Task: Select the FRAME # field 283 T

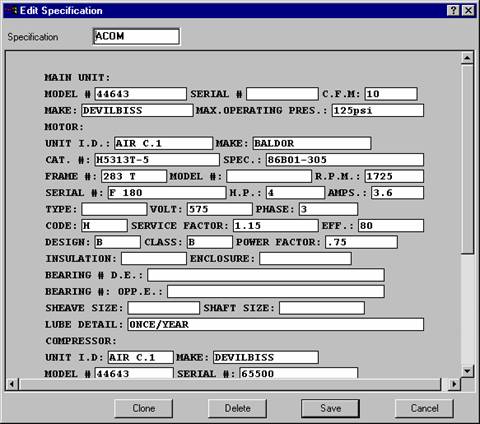Action: click(134, 176)
